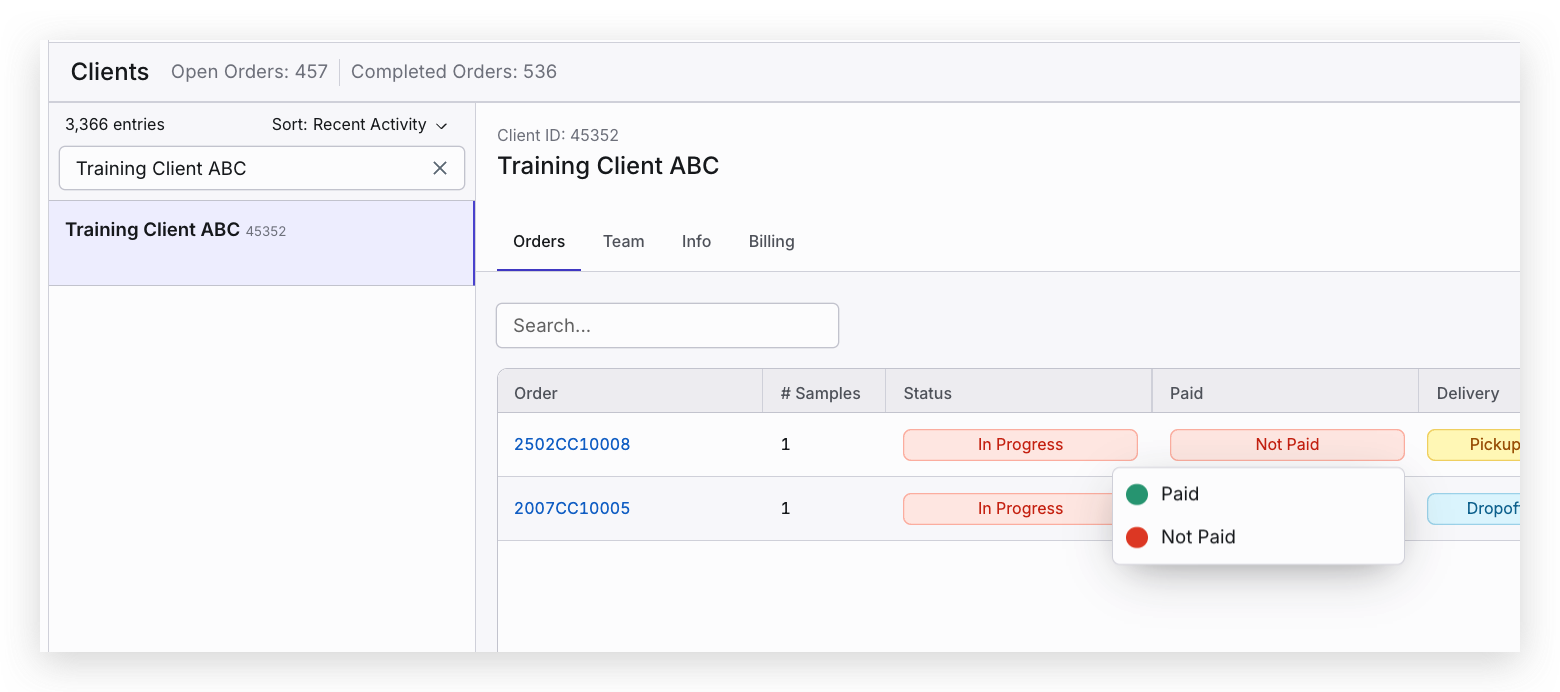Switch to the Orders tab
The height and width of the screenshot is (692, 1560).
[539, 241]
